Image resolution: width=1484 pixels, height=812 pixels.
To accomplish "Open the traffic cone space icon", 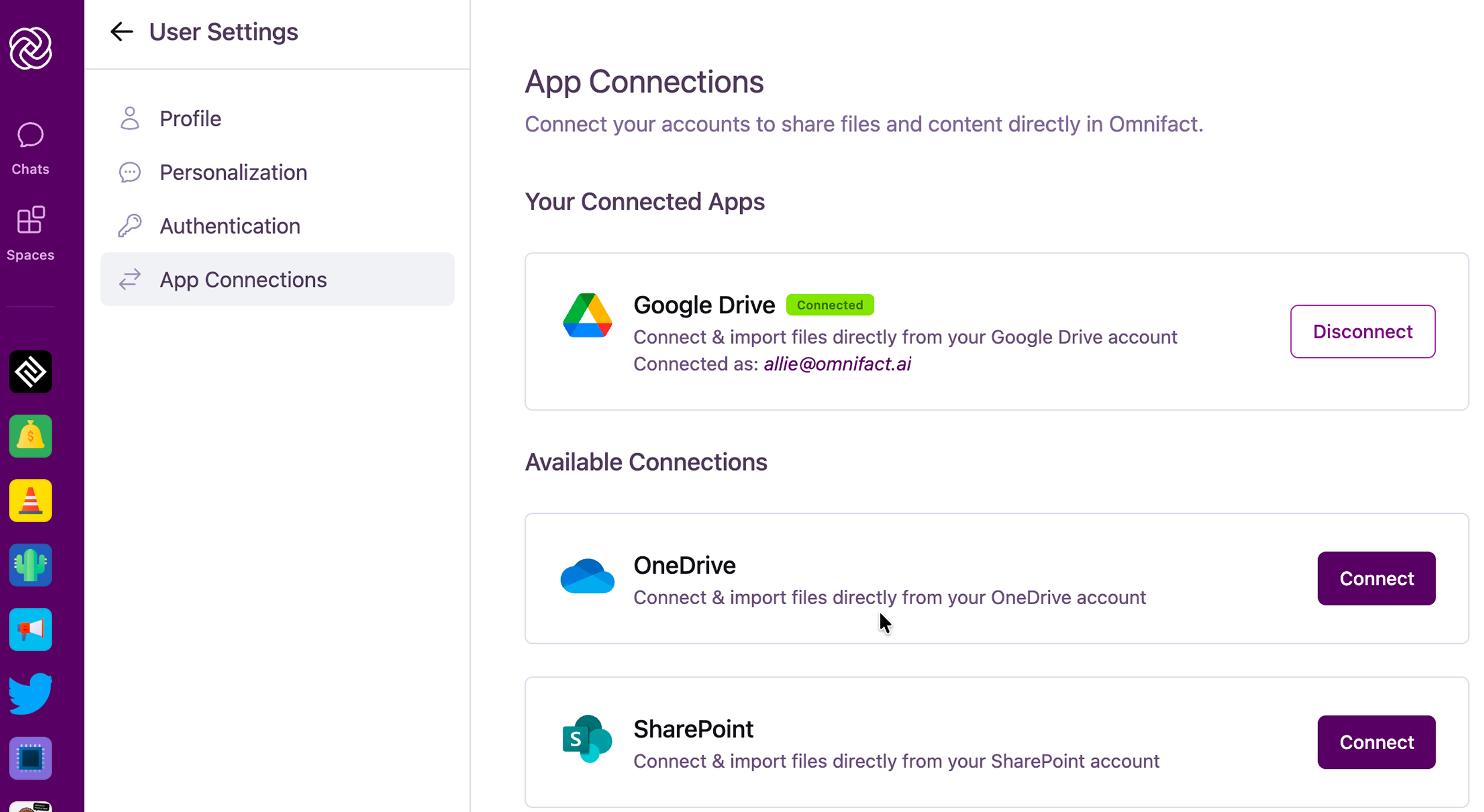I will 31,501.
